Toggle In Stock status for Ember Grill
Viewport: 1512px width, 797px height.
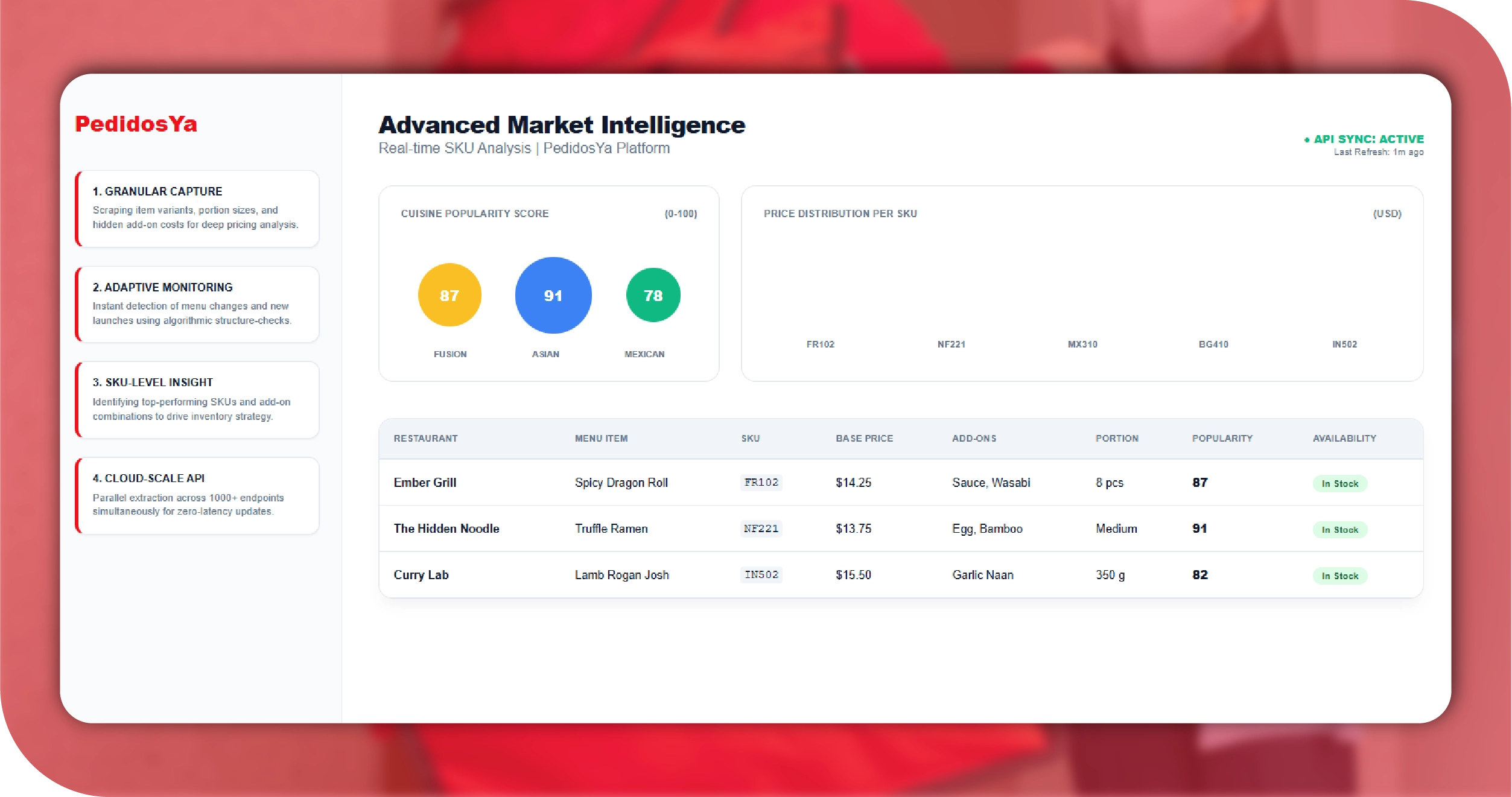tap(1340, 483)
